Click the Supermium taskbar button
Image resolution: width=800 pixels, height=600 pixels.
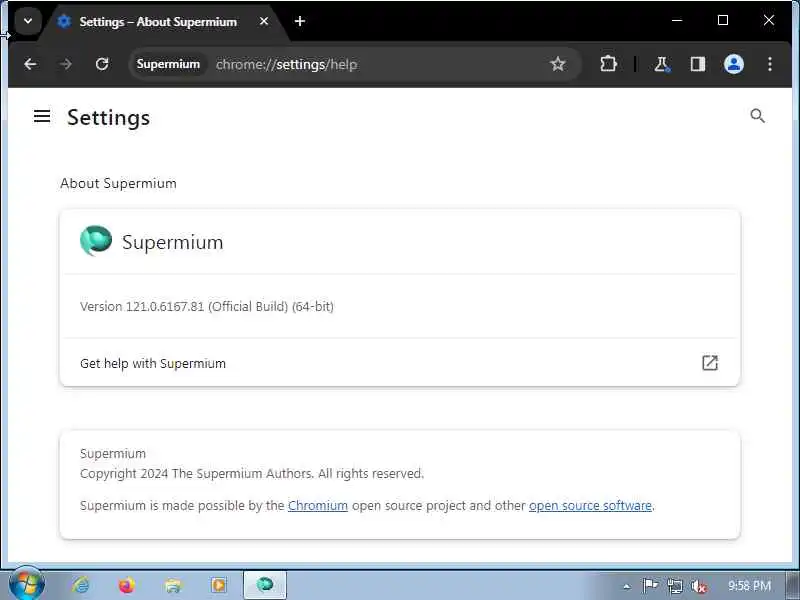[265, 585]
